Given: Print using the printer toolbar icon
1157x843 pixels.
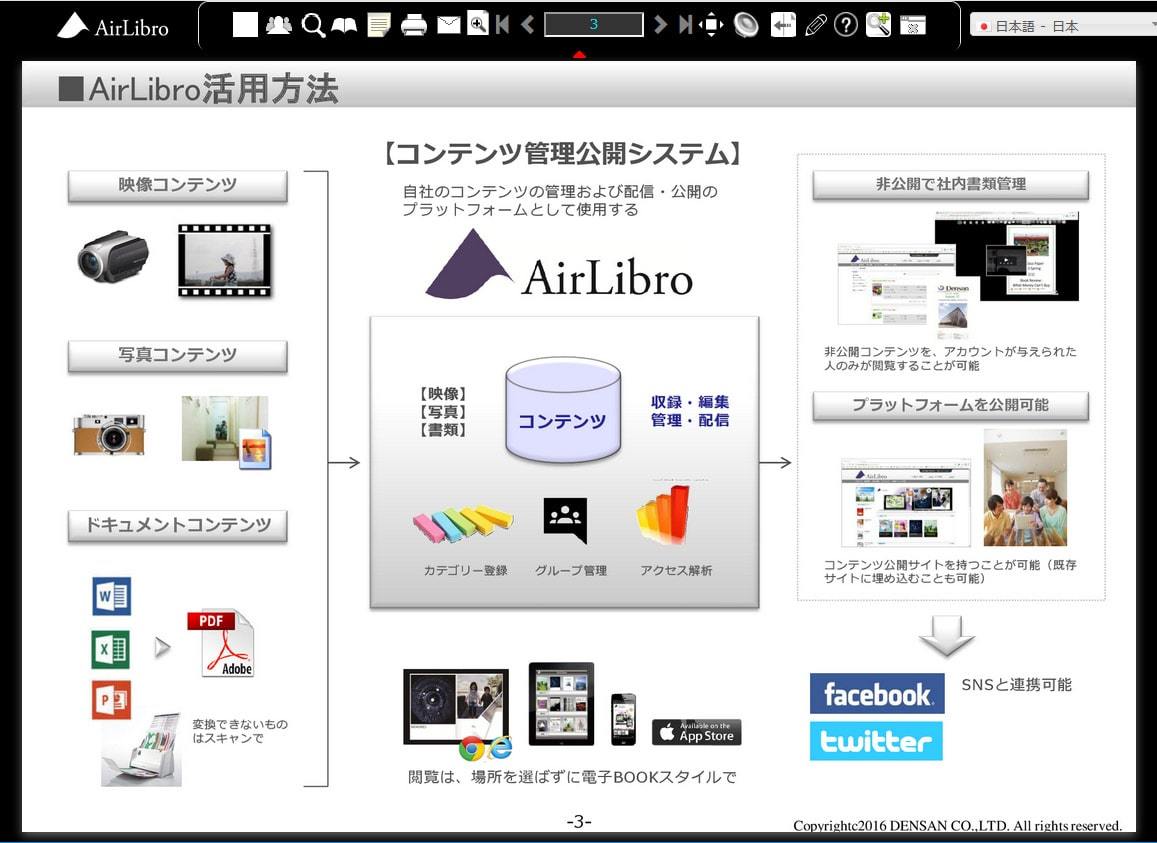Looking at the screenshot, I should [x=413, y=26].
